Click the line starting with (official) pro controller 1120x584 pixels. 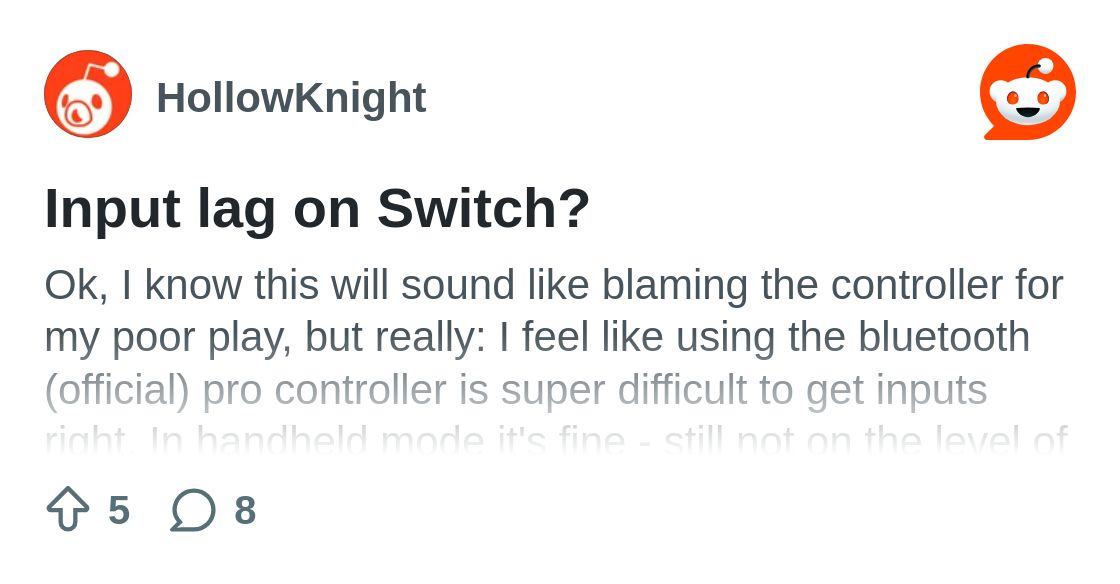(x=516, y=391)
